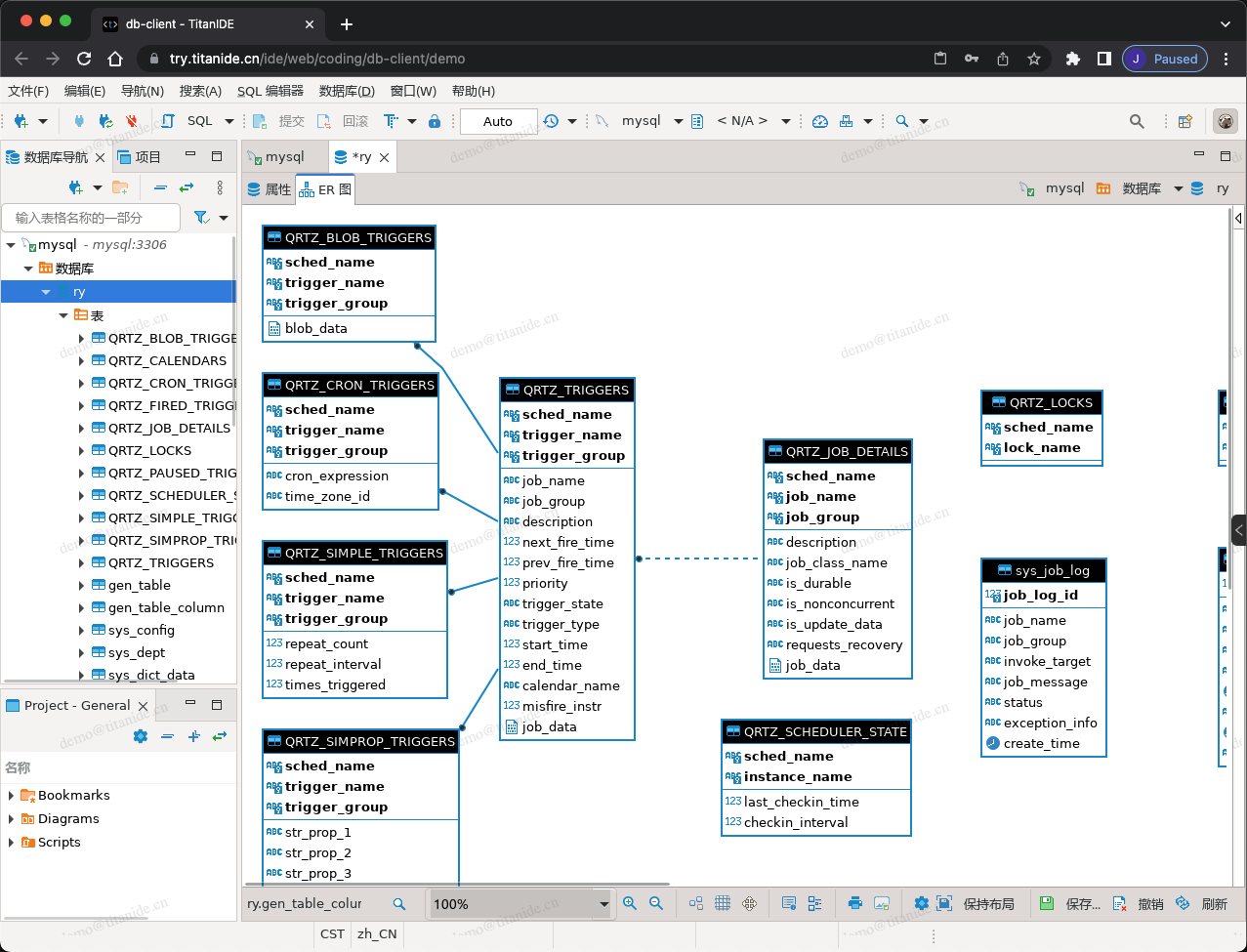Click the filter funnel in database navigator
1247x952 pixels.
[x=201, y=218]
